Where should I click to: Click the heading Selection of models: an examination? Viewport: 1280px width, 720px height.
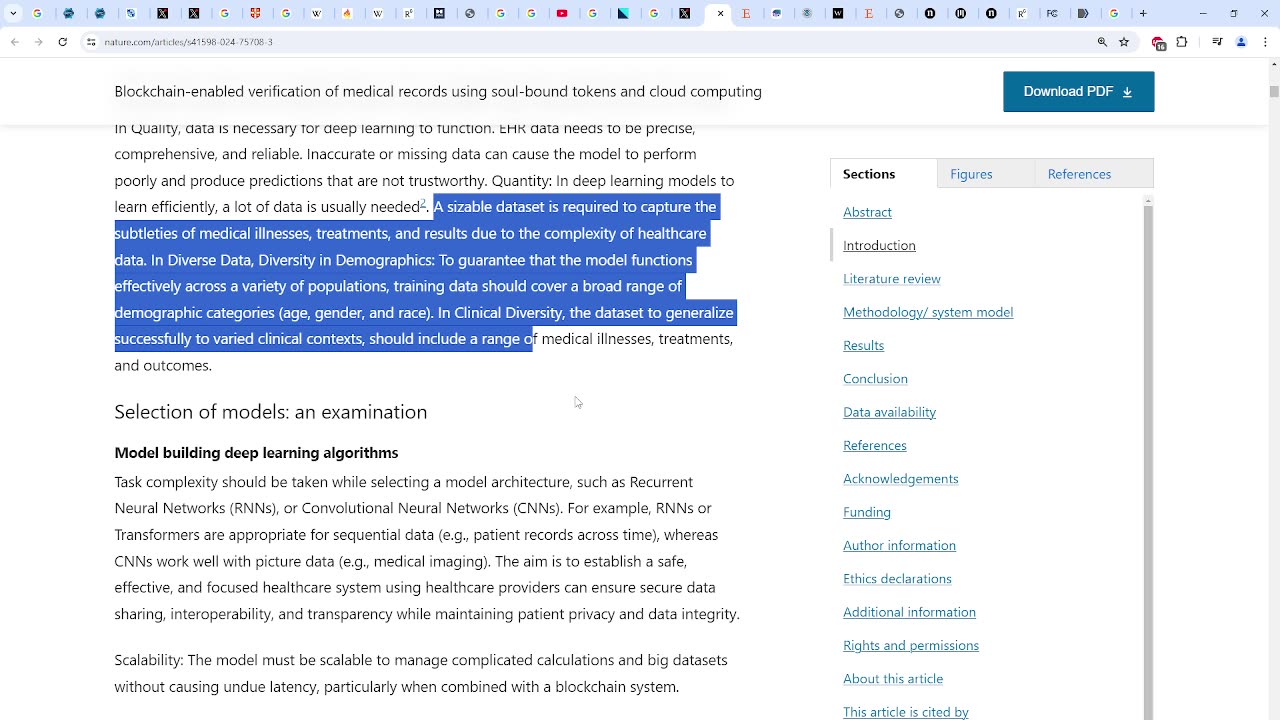coord(270,412)
